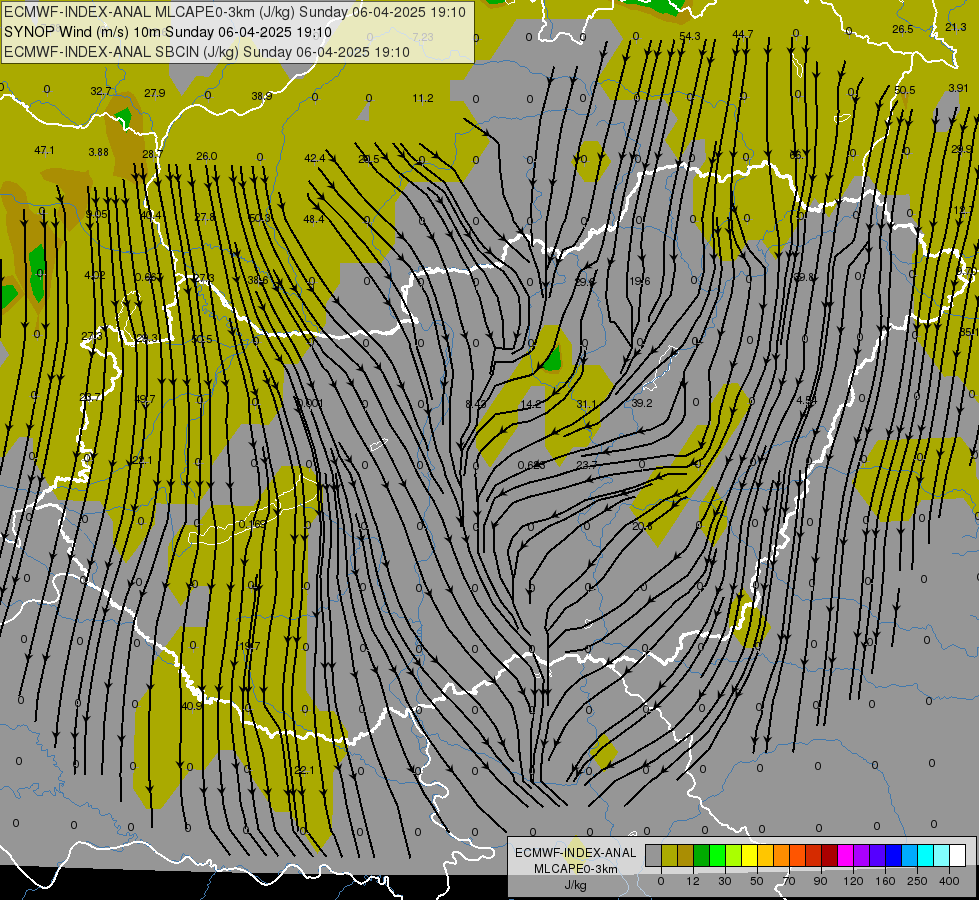This screenshot has height=900, width=979.
Task: Click the gray legend color swatch
Action: 654,855
